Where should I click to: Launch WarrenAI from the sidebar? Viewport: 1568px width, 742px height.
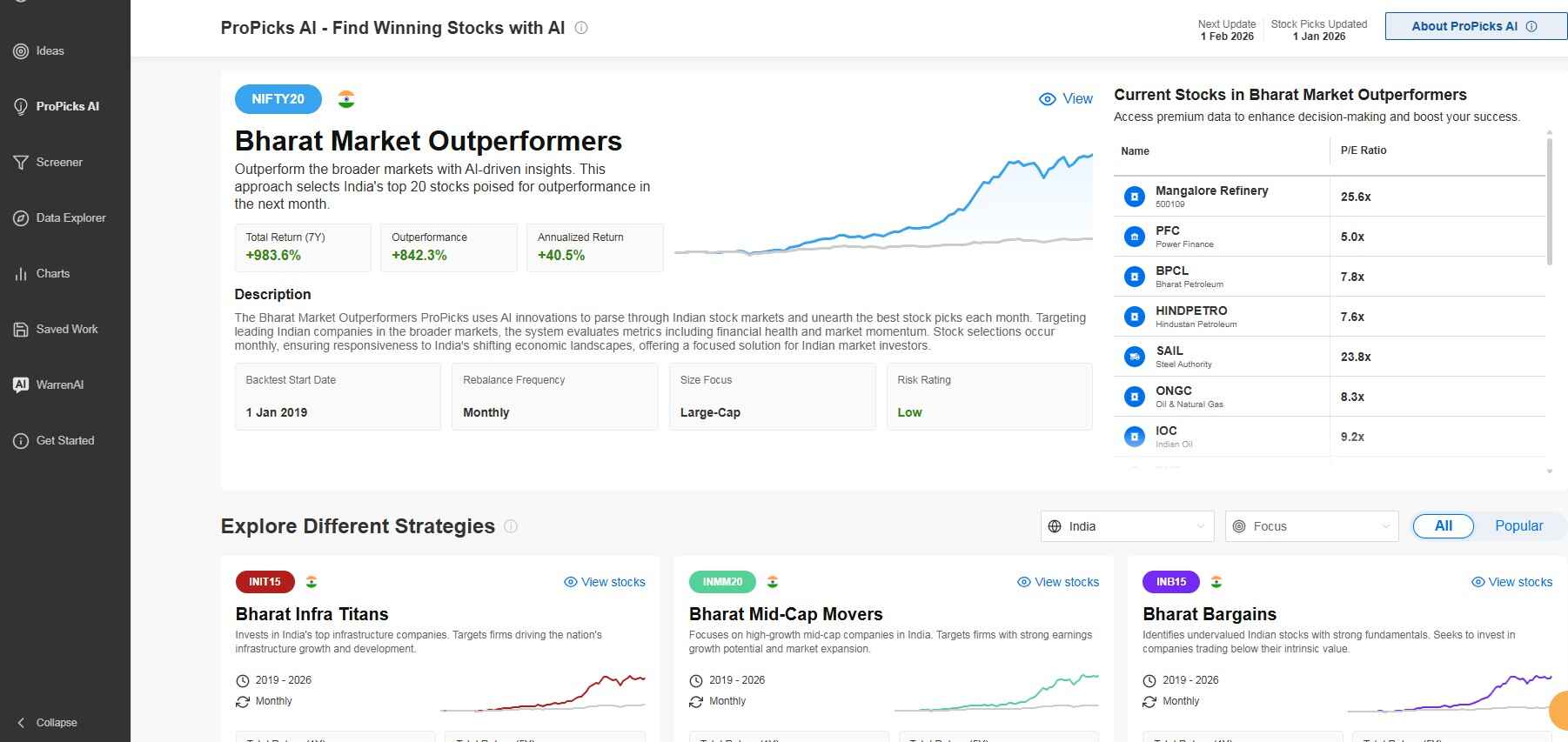(x=59, y=384)
